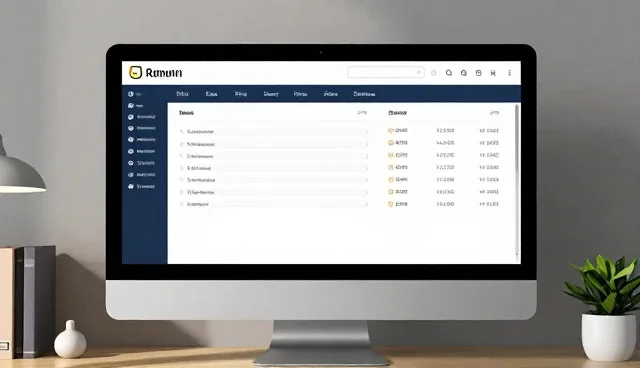
Task: Select the radio circle of the fourth list row
Action: click(x=182, y=168)
